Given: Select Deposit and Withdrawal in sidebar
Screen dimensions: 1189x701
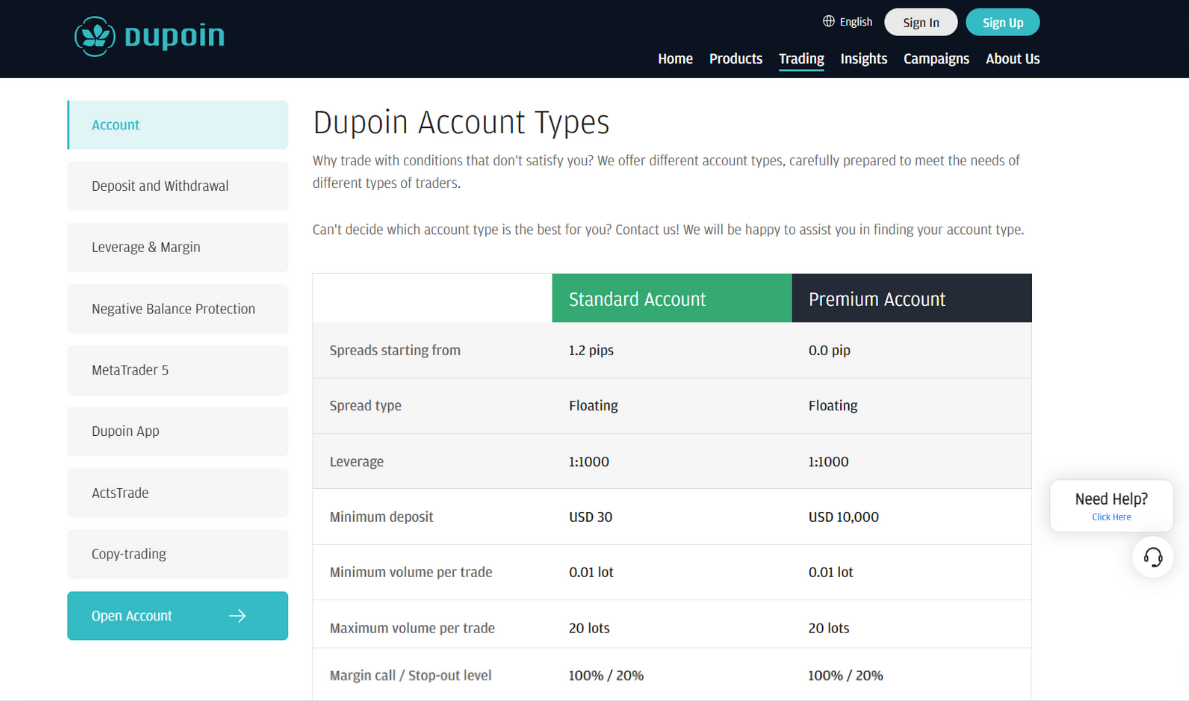Looking at the screenshot, I should click(177, 186).
